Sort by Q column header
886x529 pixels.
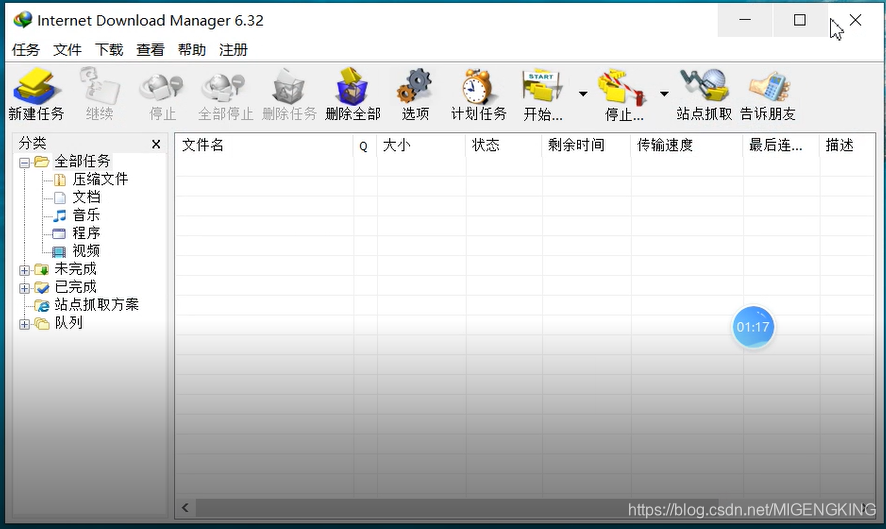coord(365,145)
